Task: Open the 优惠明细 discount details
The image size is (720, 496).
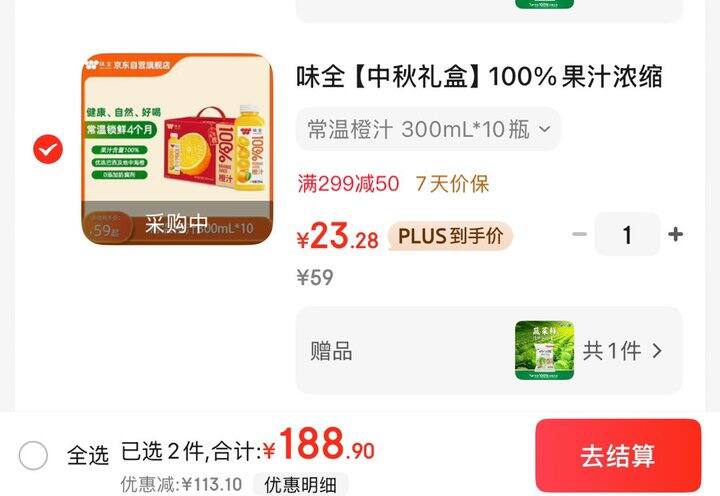Action: tap(300, 485)
